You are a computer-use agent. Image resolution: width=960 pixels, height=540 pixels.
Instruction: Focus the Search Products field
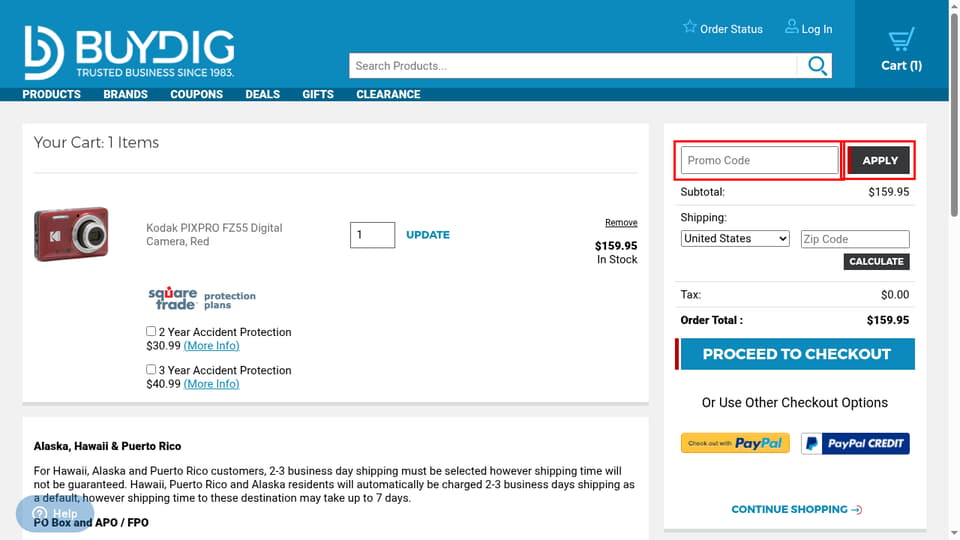click(x=573, y=66)
